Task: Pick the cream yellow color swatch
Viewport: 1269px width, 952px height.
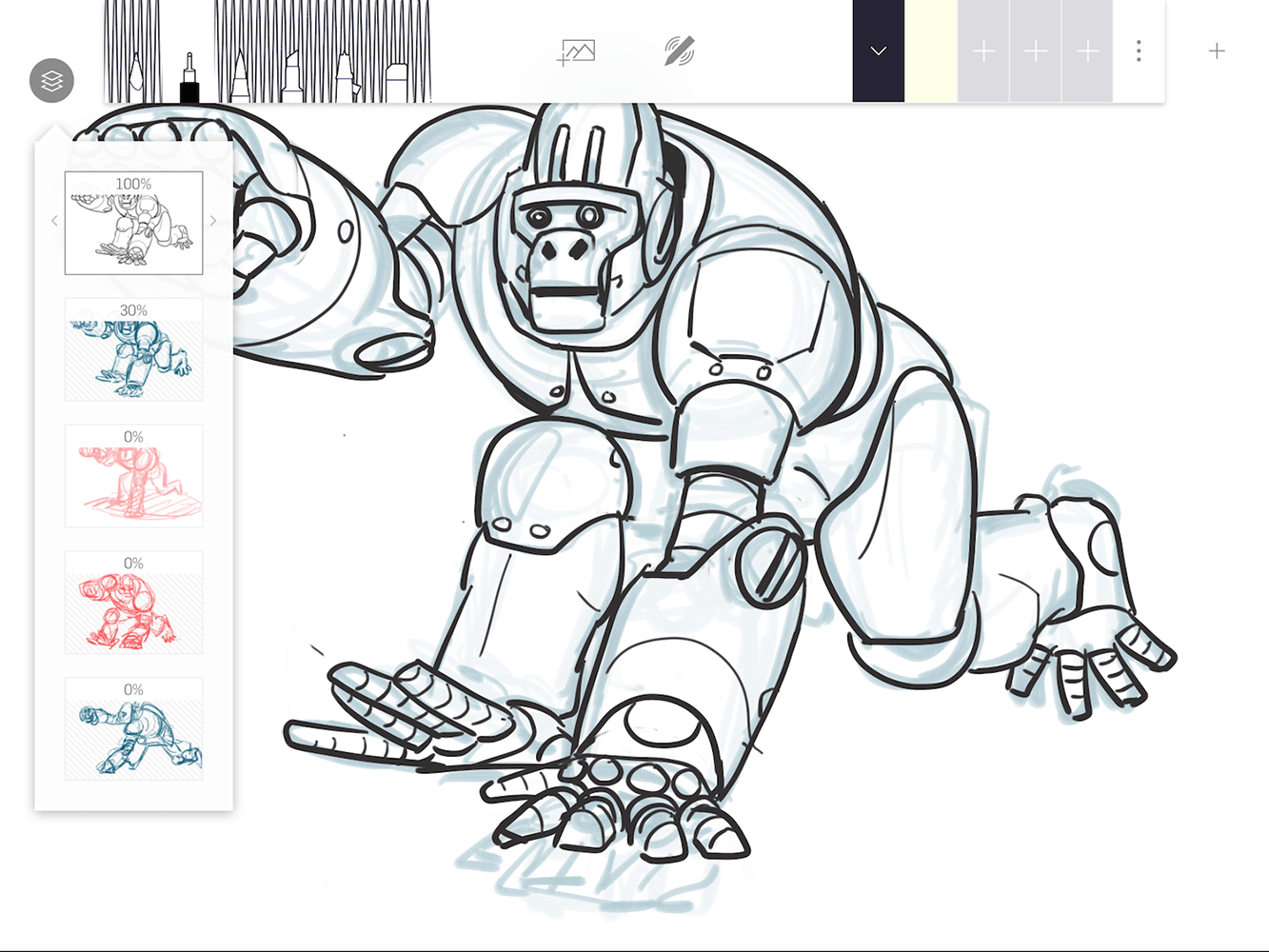Action: pos(931,51)
